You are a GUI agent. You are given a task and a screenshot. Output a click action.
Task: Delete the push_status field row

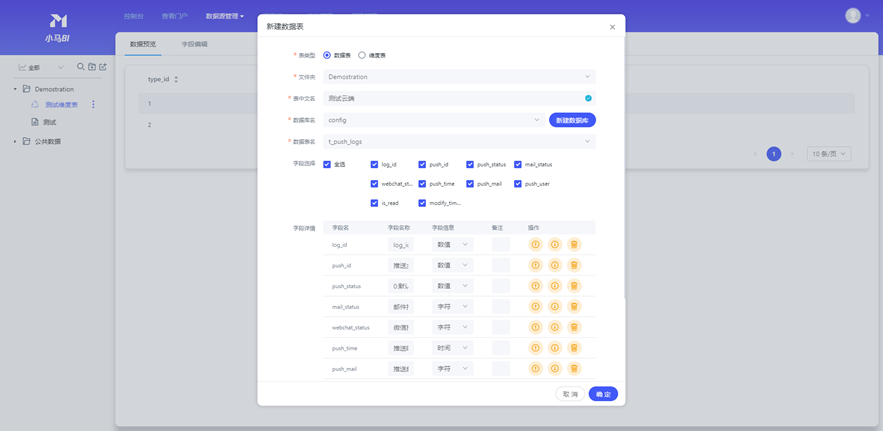coord(574,286)
